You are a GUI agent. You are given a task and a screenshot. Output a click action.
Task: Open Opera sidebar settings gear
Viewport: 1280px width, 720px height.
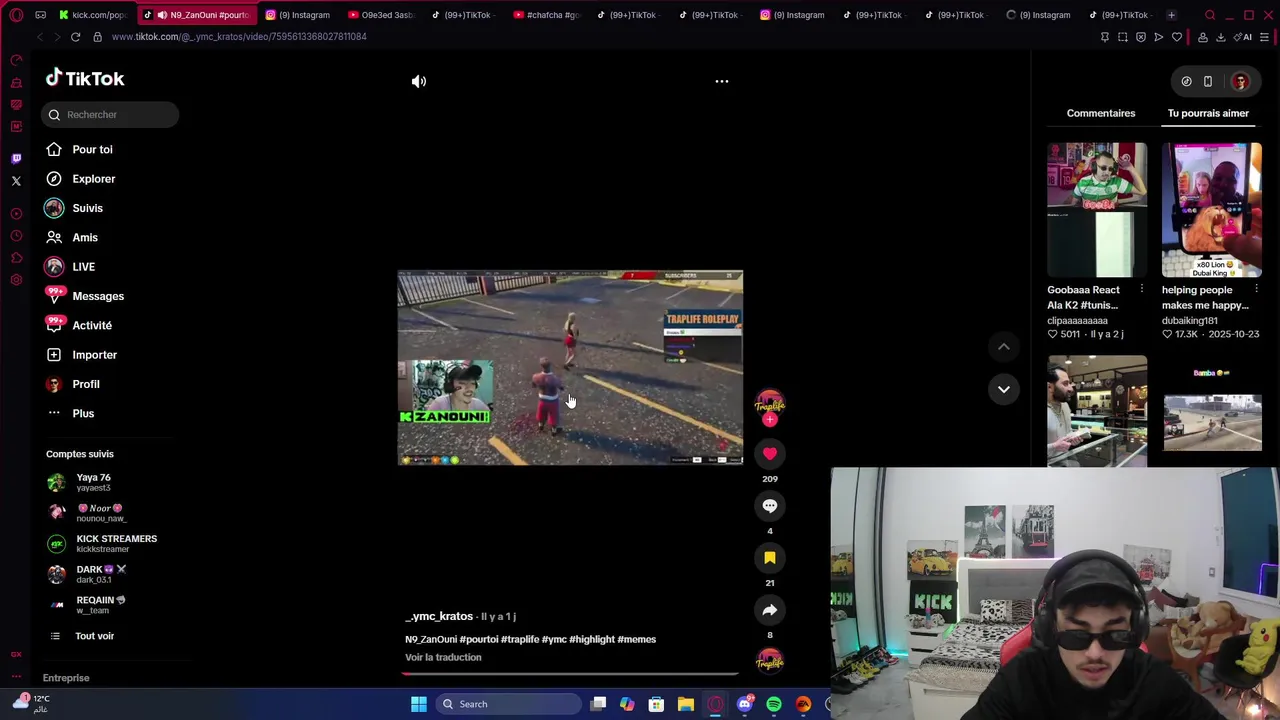(16, 280)
